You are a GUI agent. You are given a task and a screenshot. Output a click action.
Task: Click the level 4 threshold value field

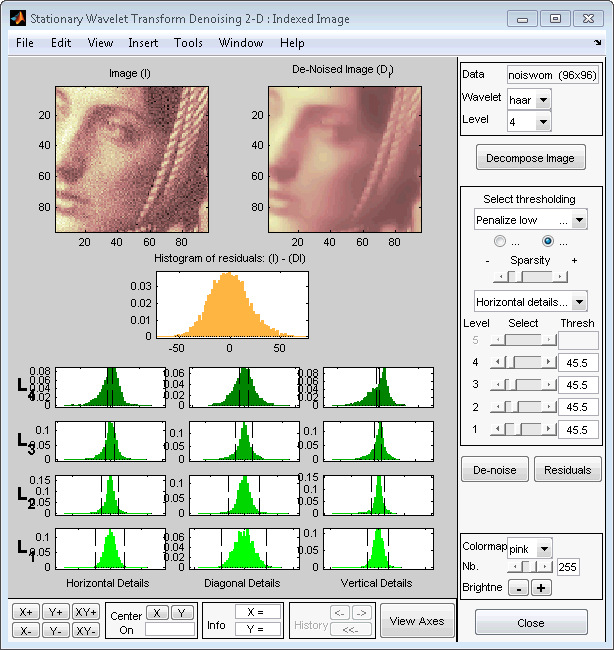[x=577, y=363]
